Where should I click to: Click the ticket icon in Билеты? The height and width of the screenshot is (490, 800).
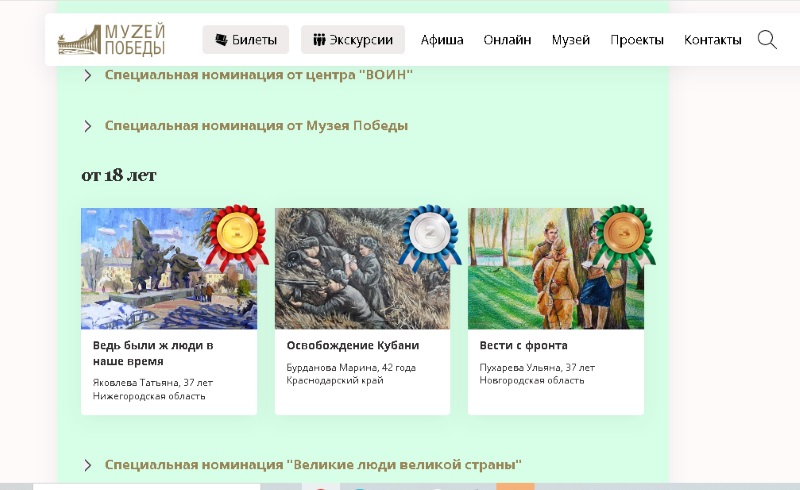[221, 39]
